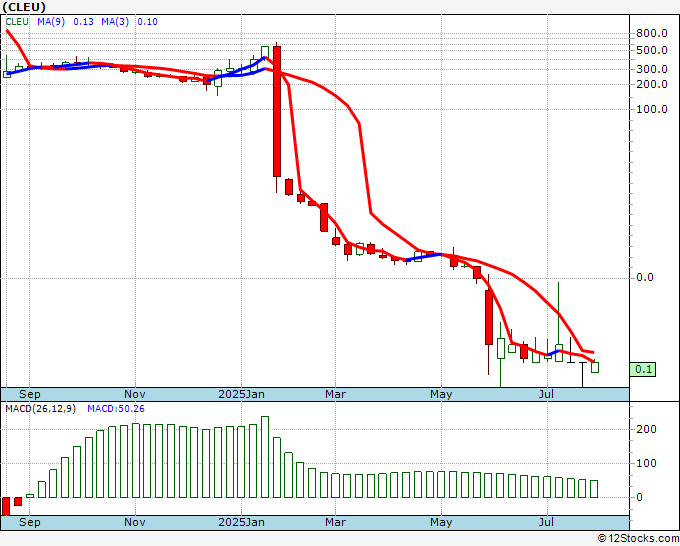Click the 100.0 price axis label
Image resolution: width=680 pixels, height=546 pixels.
[652, 109]
